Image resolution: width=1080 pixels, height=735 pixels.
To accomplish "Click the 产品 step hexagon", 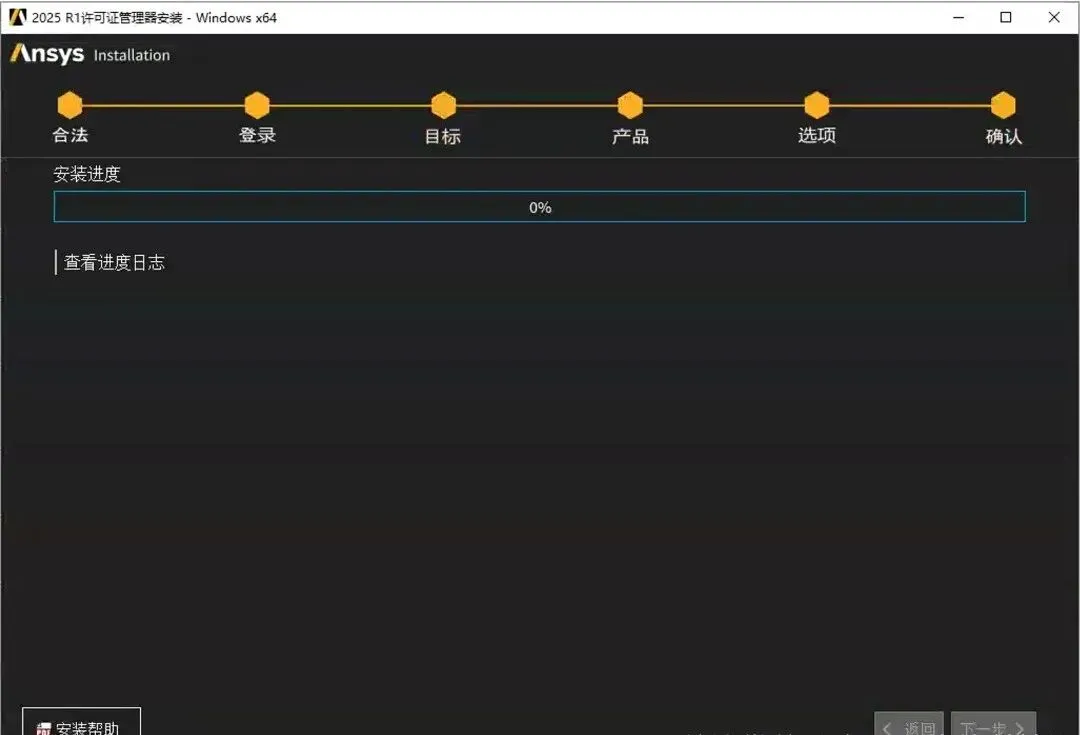I will pos(630,105).
